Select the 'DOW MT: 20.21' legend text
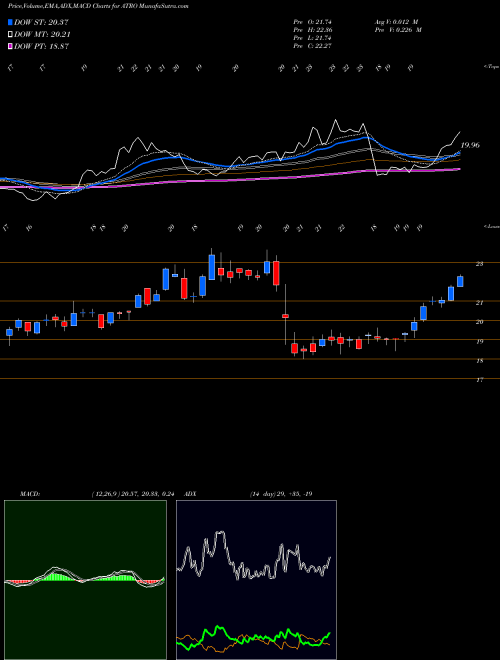The height and width of the screenshot is (660, 500). tap(42, 35)
